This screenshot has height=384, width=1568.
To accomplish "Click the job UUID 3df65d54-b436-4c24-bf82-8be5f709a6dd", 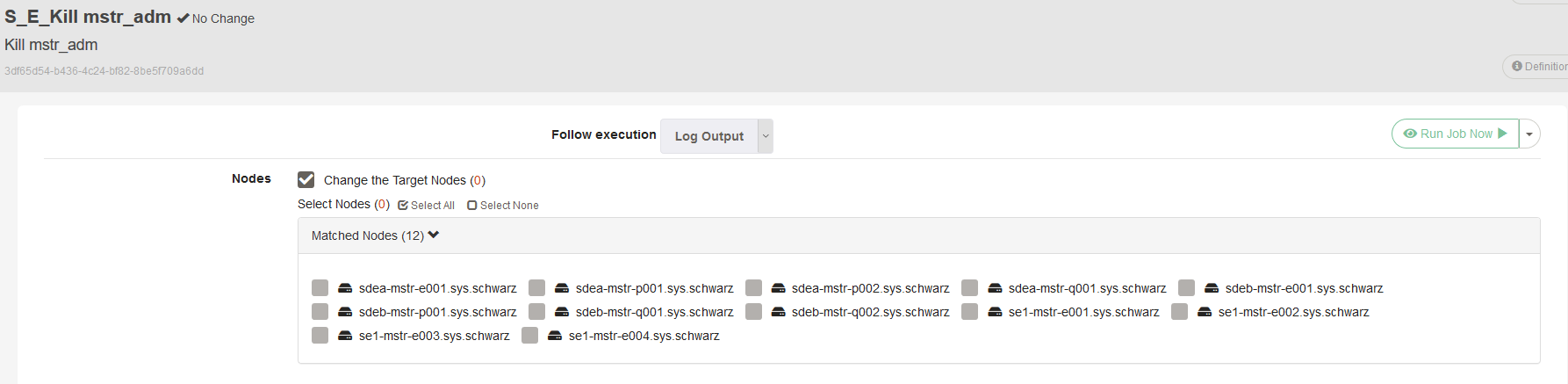I will click(x=104, y=71).
